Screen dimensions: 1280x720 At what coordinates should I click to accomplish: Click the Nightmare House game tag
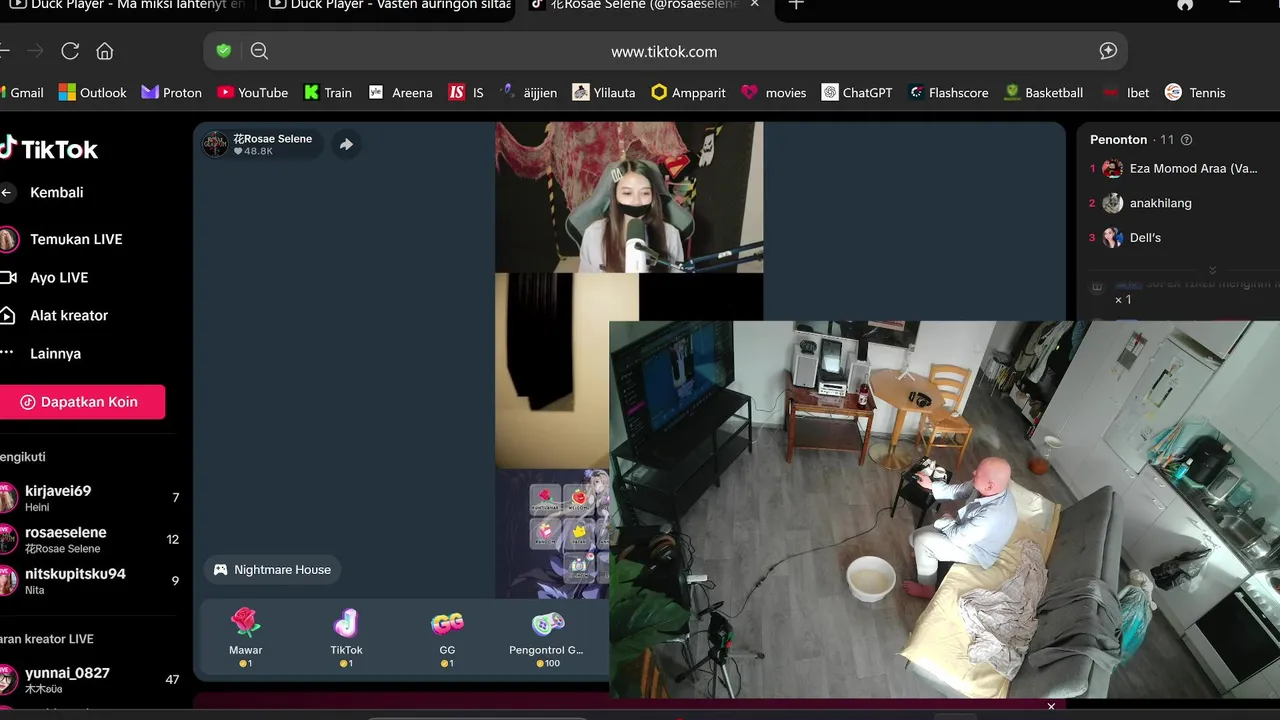point(272,570)
